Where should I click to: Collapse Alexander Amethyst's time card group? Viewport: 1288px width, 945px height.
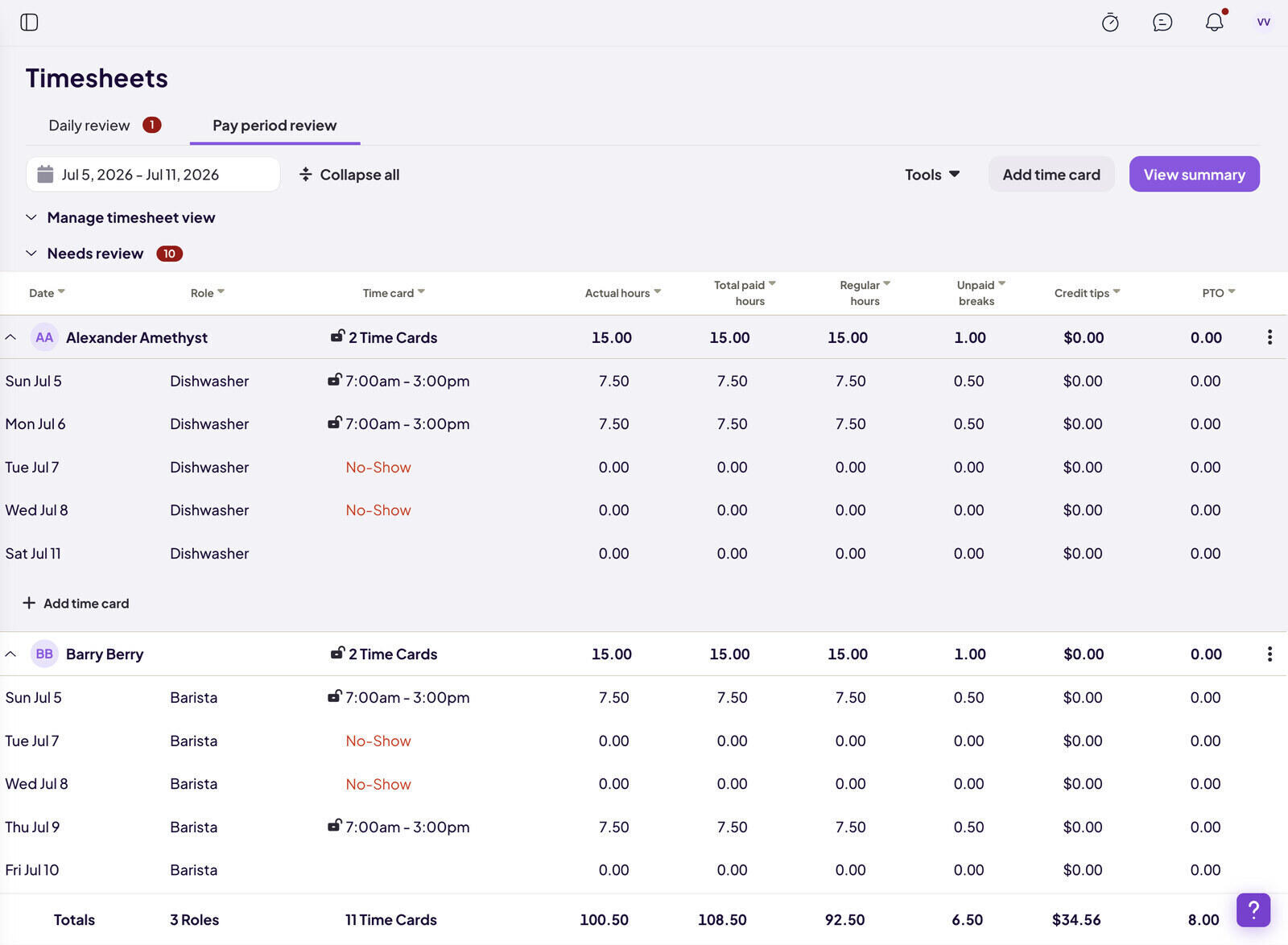(x=10, y=337)
